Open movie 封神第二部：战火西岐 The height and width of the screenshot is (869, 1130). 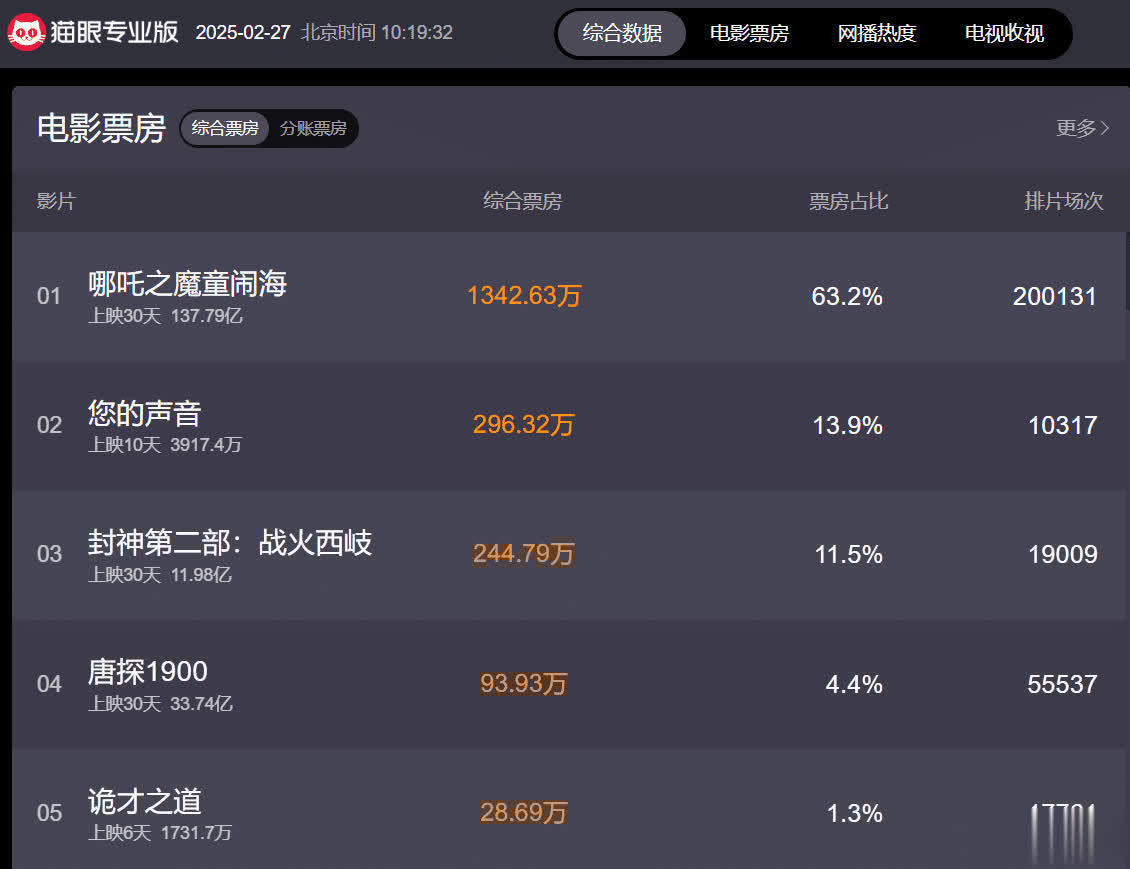point(230,543)
